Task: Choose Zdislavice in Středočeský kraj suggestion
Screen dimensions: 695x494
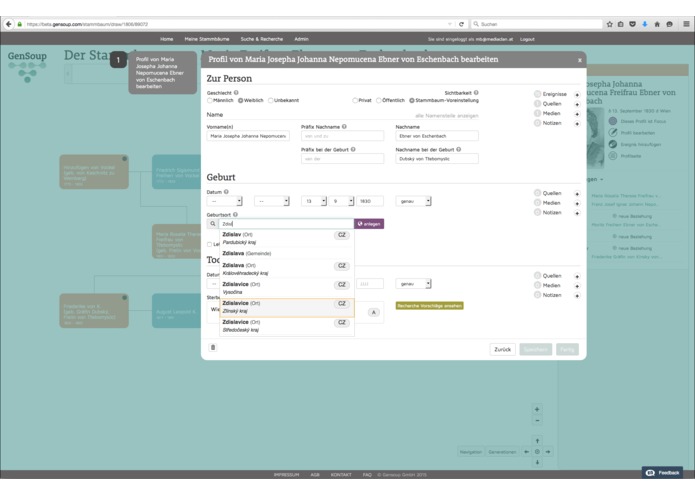Action: pos(286,326)
